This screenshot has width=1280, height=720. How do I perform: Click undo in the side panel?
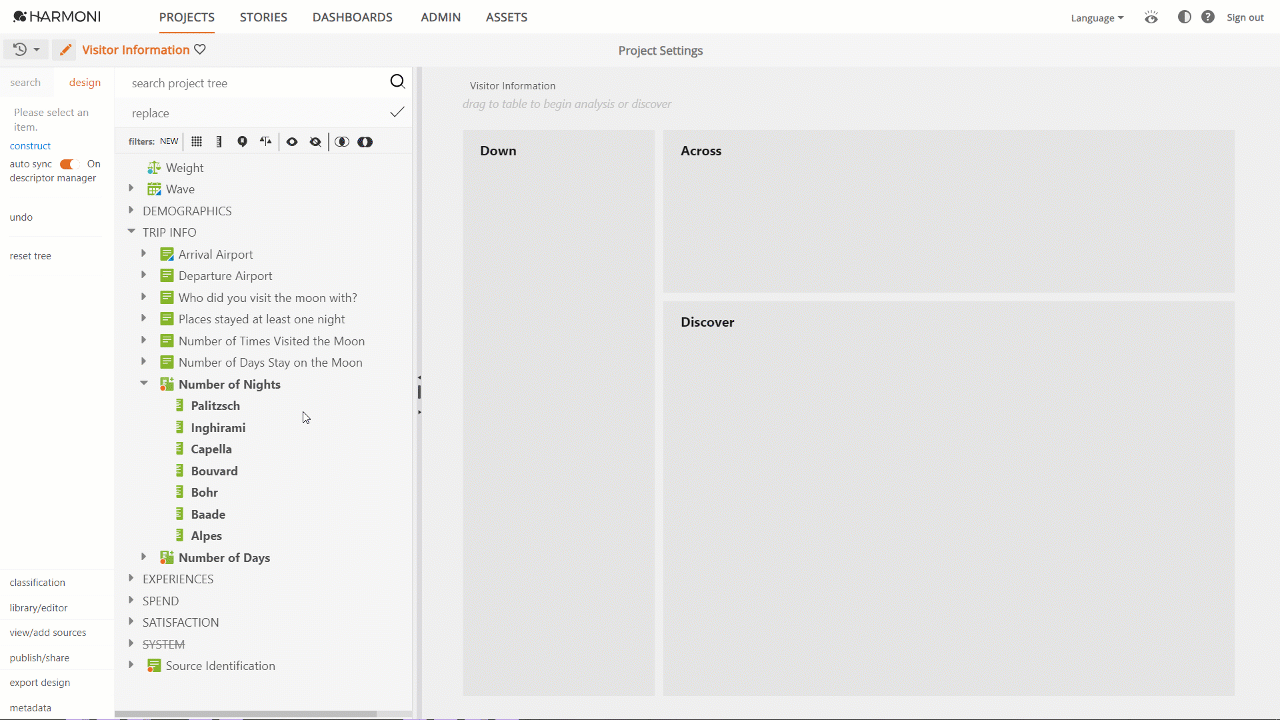[x=21, y=217]
